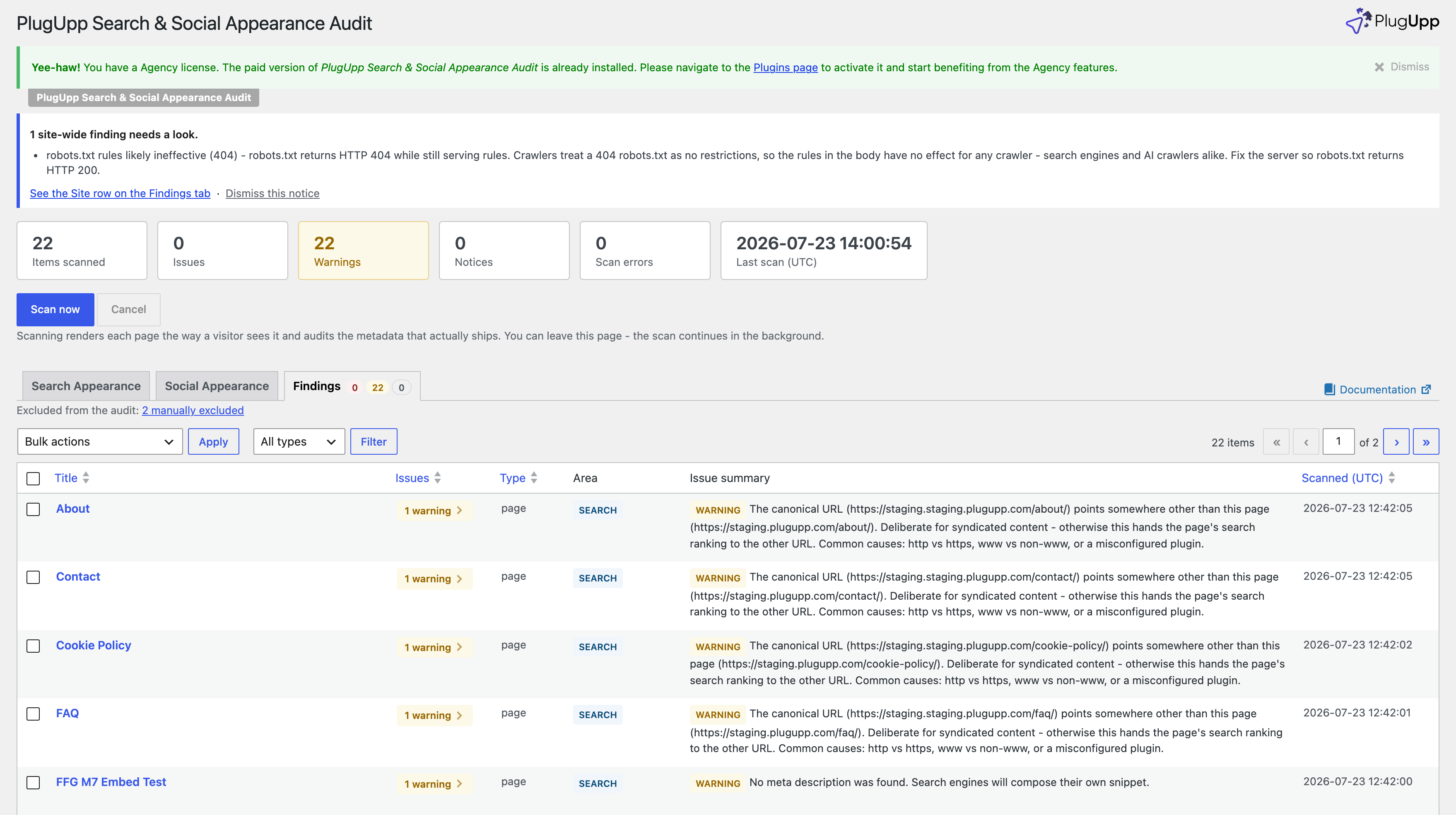Open the FFG M7 Embed Test title link
1456x815 pixels.
[x=111, y=782]
